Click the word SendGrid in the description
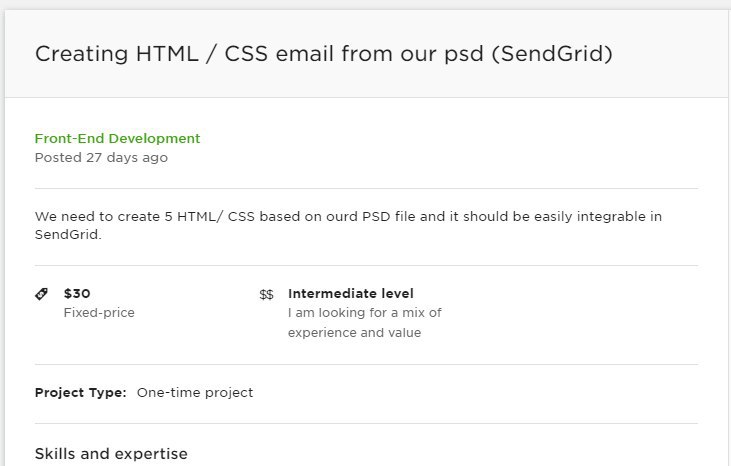The height and width of the screenshot is (466, 731). (68, 234)
